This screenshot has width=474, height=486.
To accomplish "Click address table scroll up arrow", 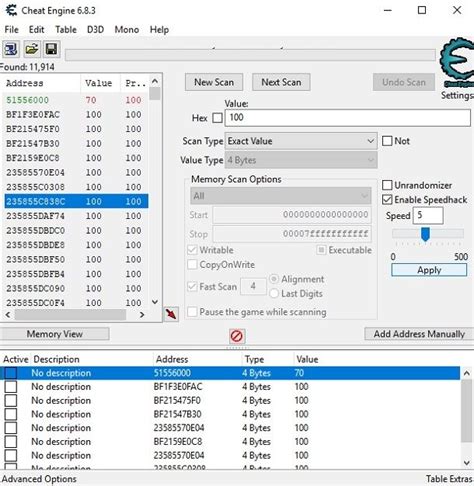I will [x=467, y=373].
